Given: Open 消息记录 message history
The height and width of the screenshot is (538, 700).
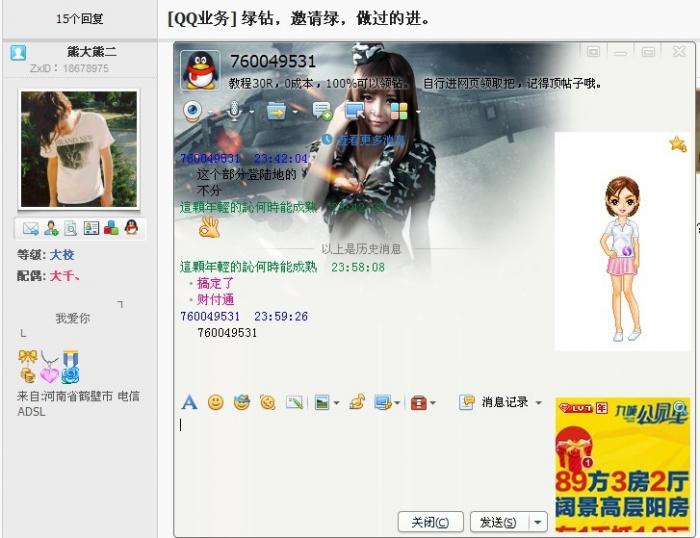Looking at the screenshot, I should point(504,402).
